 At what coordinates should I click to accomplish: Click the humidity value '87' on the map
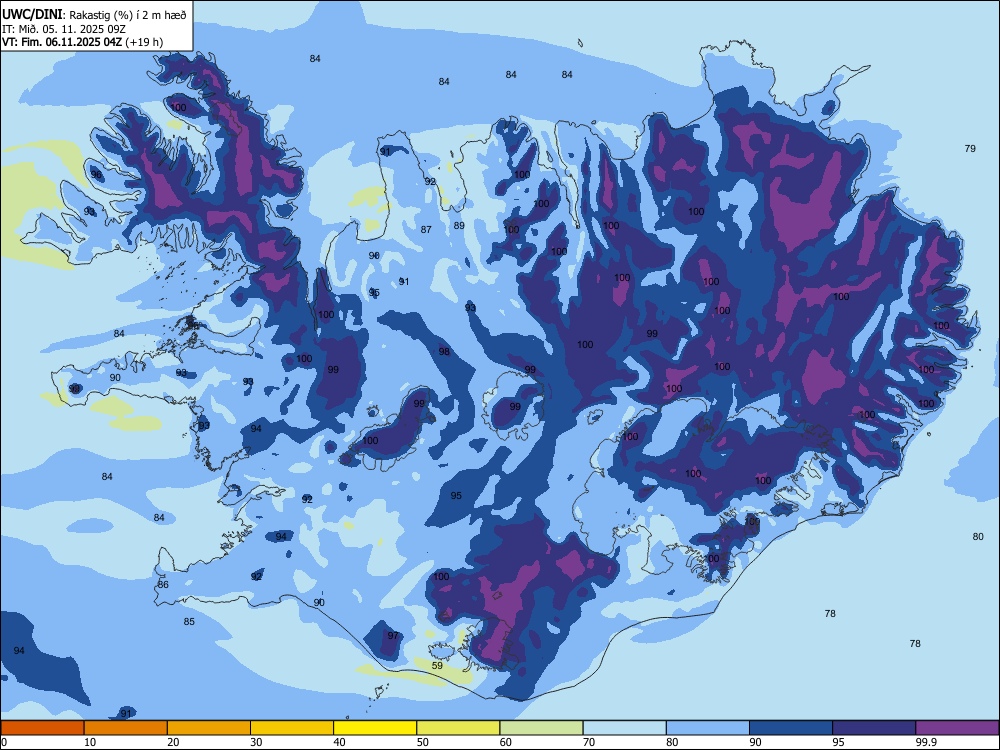(426, 230)
